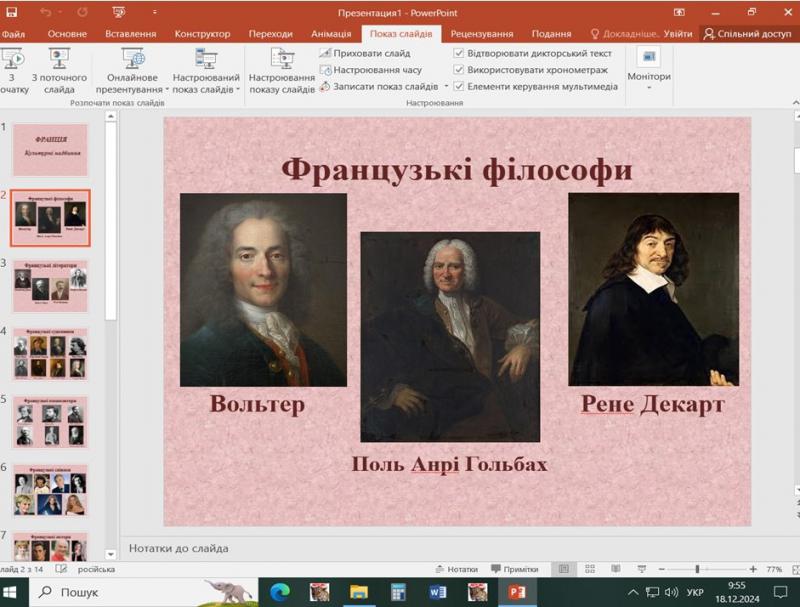Toggle the Нотатки button in status bar
Screen dimensions: 800x607
(457, 569)
